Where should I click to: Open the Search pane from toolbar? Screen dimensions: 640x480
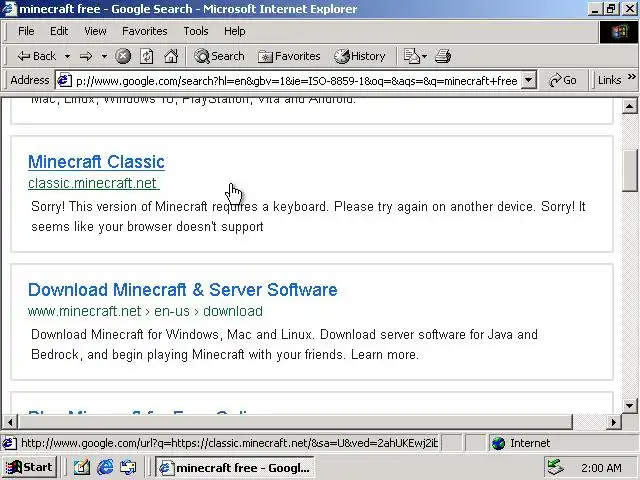[219, 56]
